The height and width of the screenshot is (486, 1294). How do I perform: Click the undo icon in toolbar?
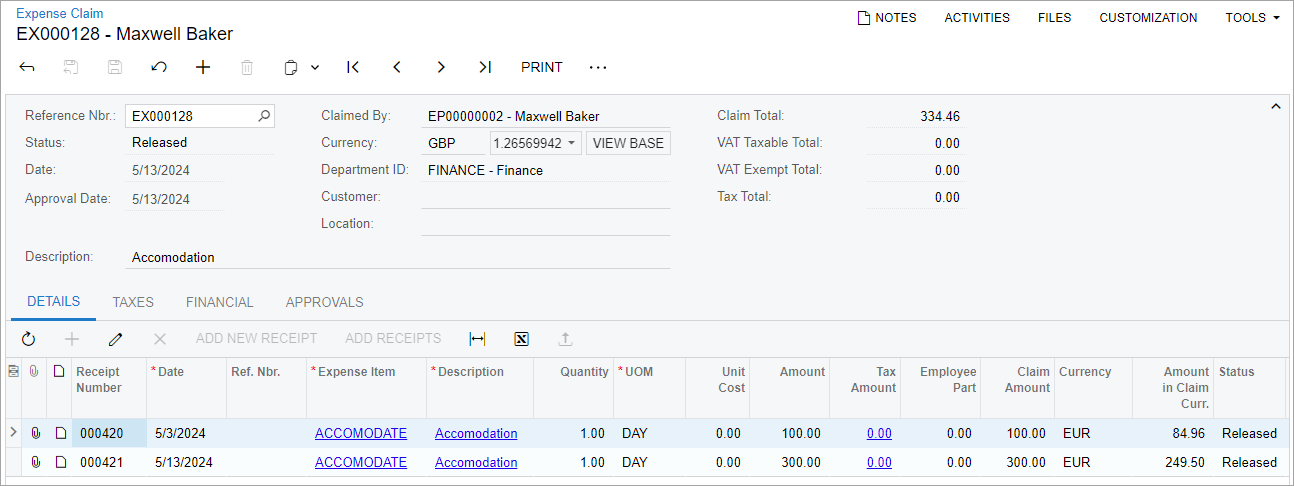[159, 67]
